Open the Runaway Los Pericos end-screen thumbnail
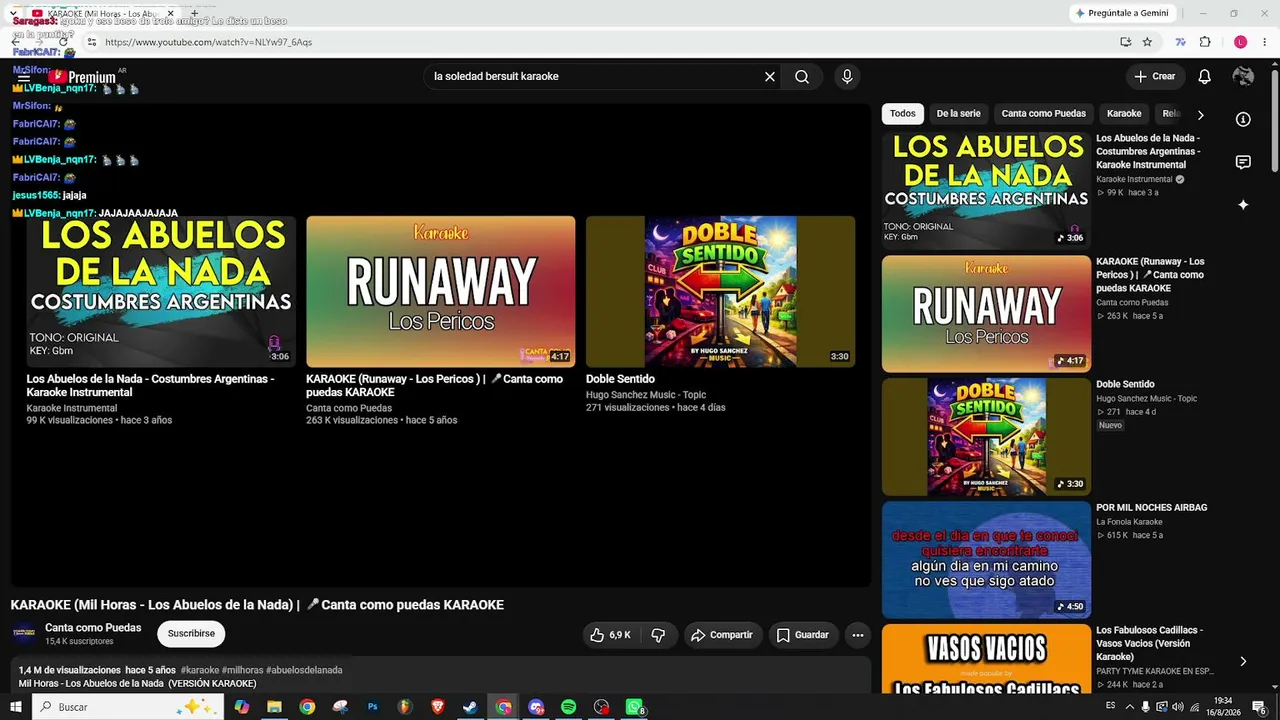 [x=441, y=291]
